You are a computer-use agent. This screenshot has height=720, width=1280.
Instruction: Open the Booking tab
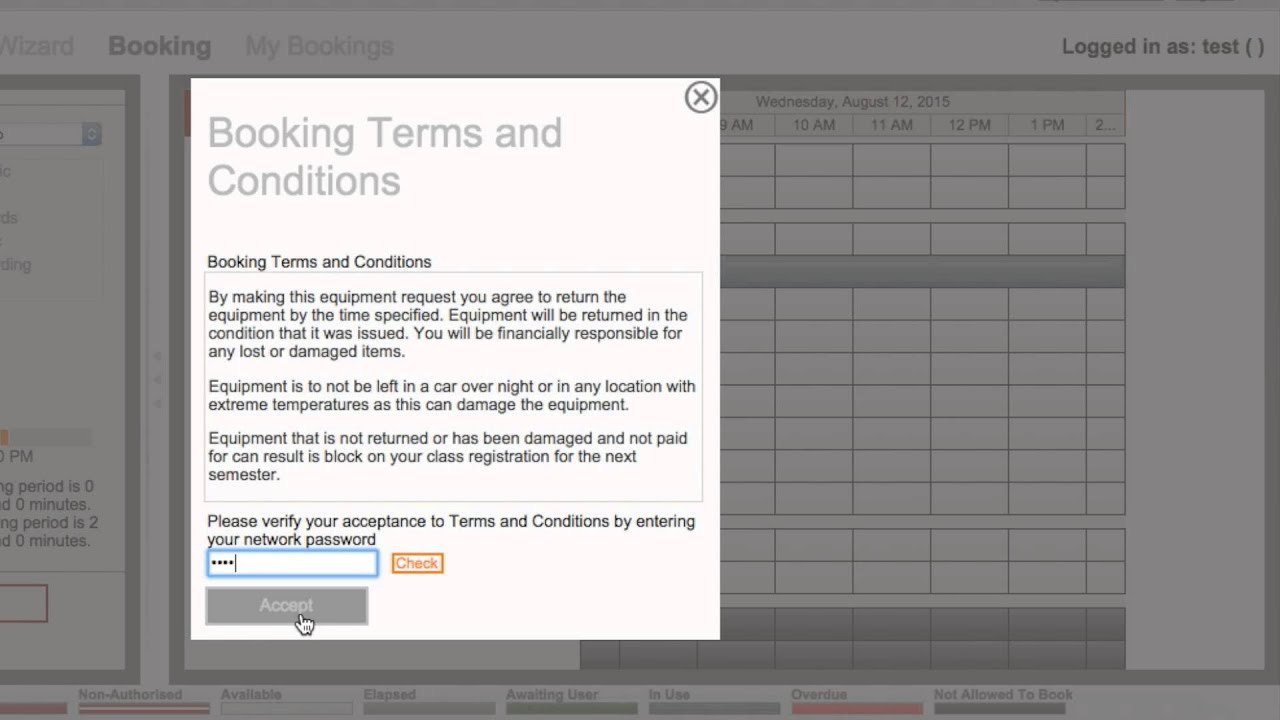pos(159,46)
